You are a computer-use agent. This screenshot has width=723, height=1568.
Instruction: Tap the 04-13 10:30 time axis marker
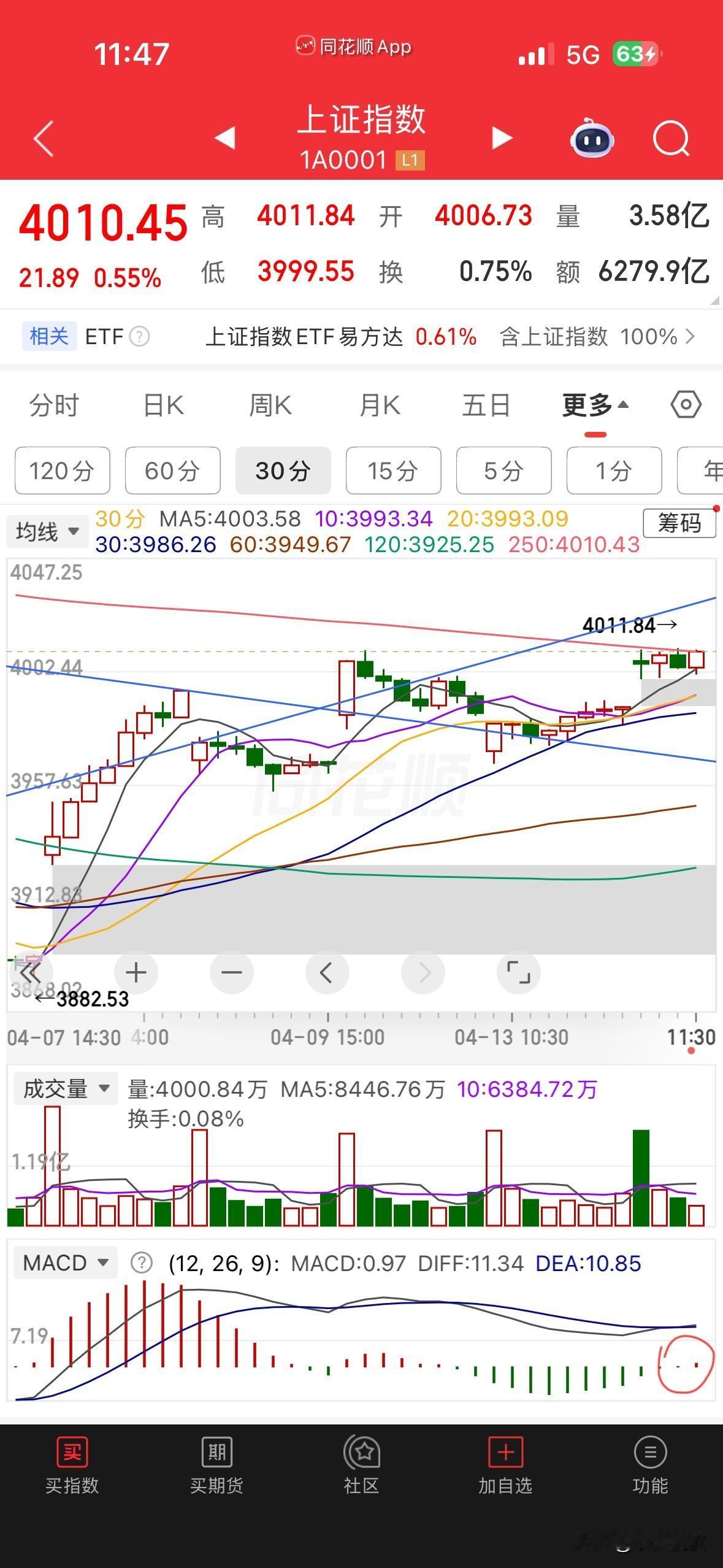511,1037
